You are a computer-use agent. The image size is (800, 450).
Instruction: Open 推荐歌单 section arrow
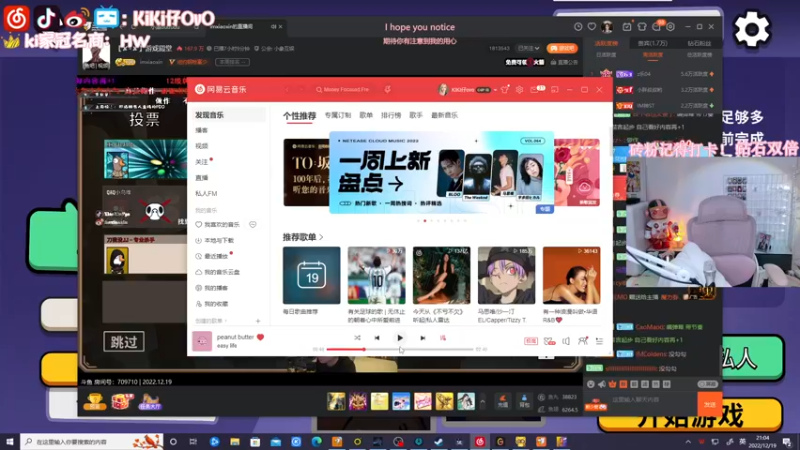[x=321, y=237]
